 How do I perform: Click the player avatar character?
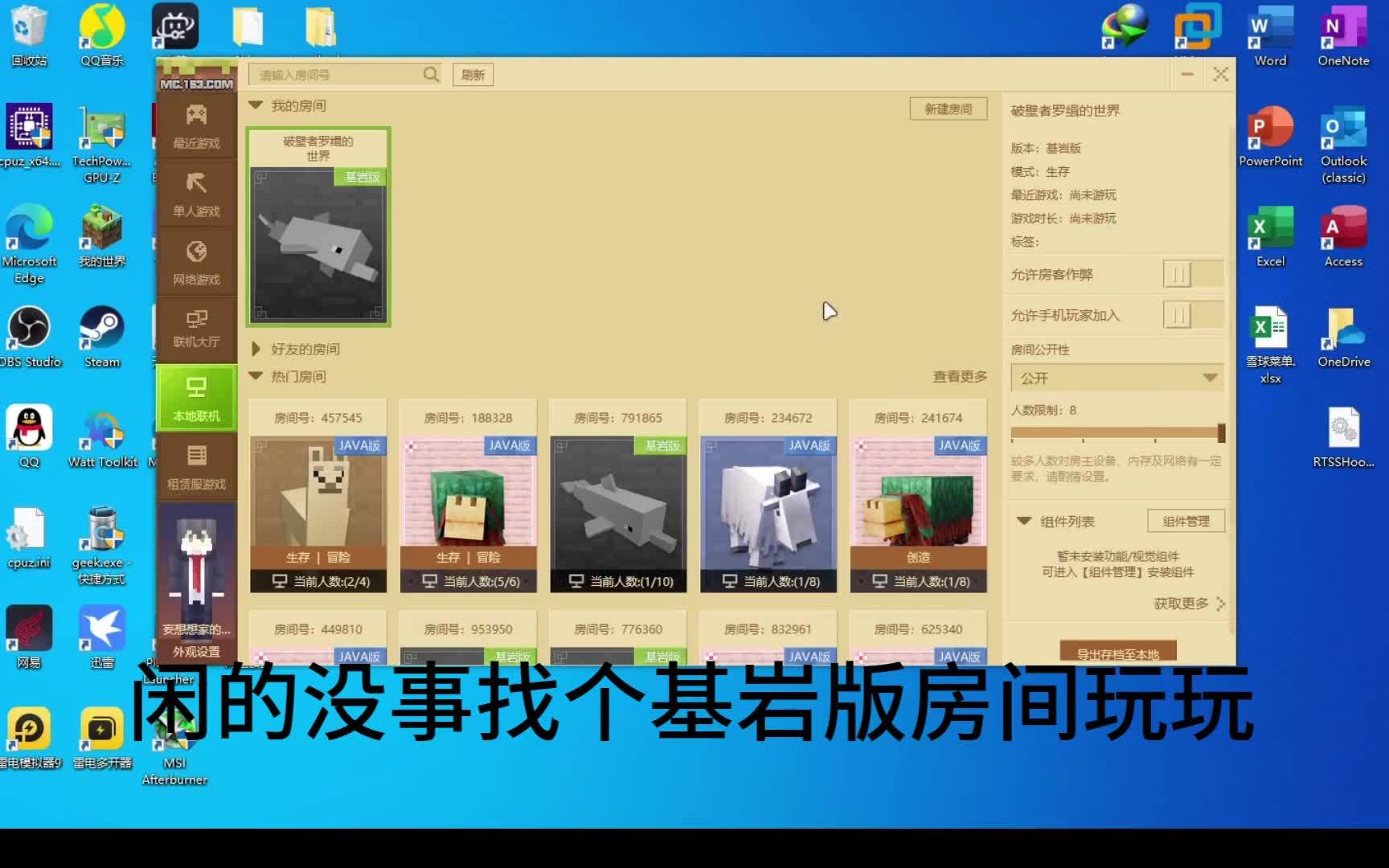point(196,563)
